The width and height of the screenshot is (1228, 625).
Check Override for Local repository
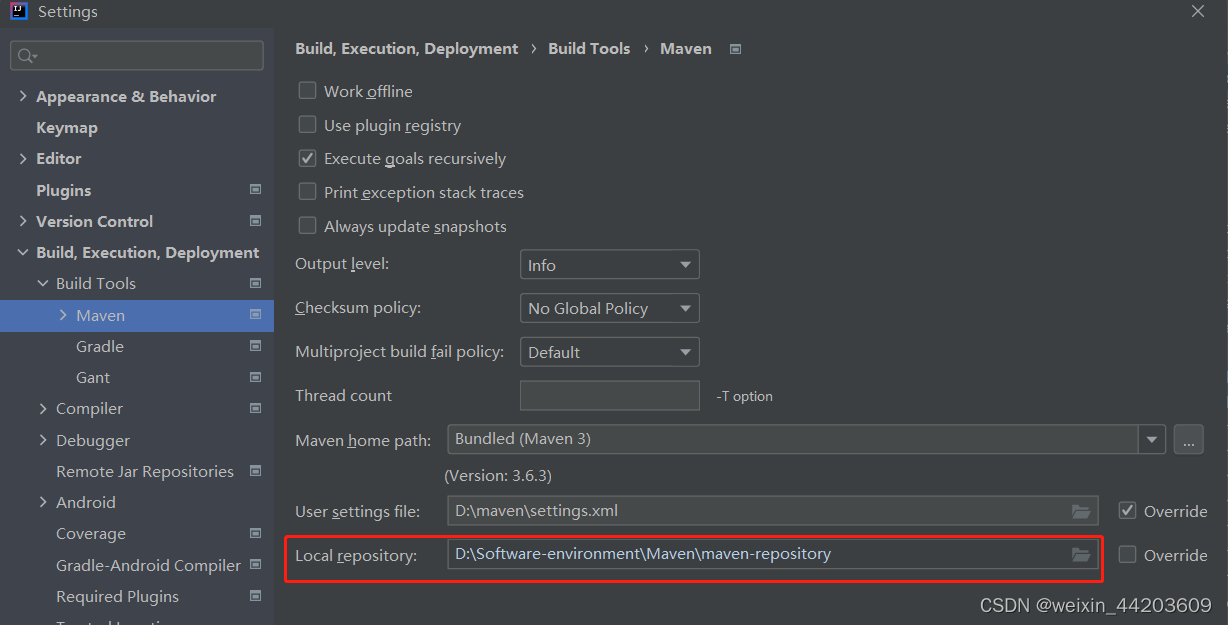[1127, 554]
